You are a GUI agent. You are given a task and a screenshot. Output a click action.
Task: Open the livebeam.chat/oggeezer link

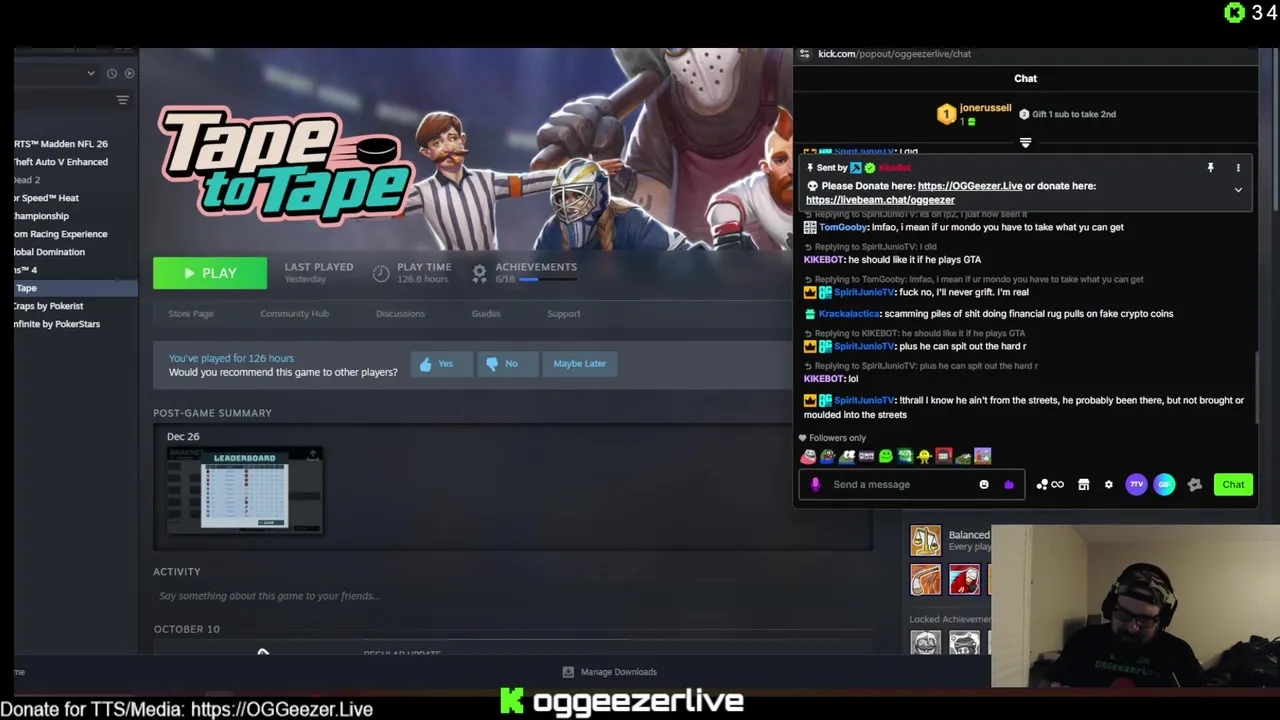point(880,200)
